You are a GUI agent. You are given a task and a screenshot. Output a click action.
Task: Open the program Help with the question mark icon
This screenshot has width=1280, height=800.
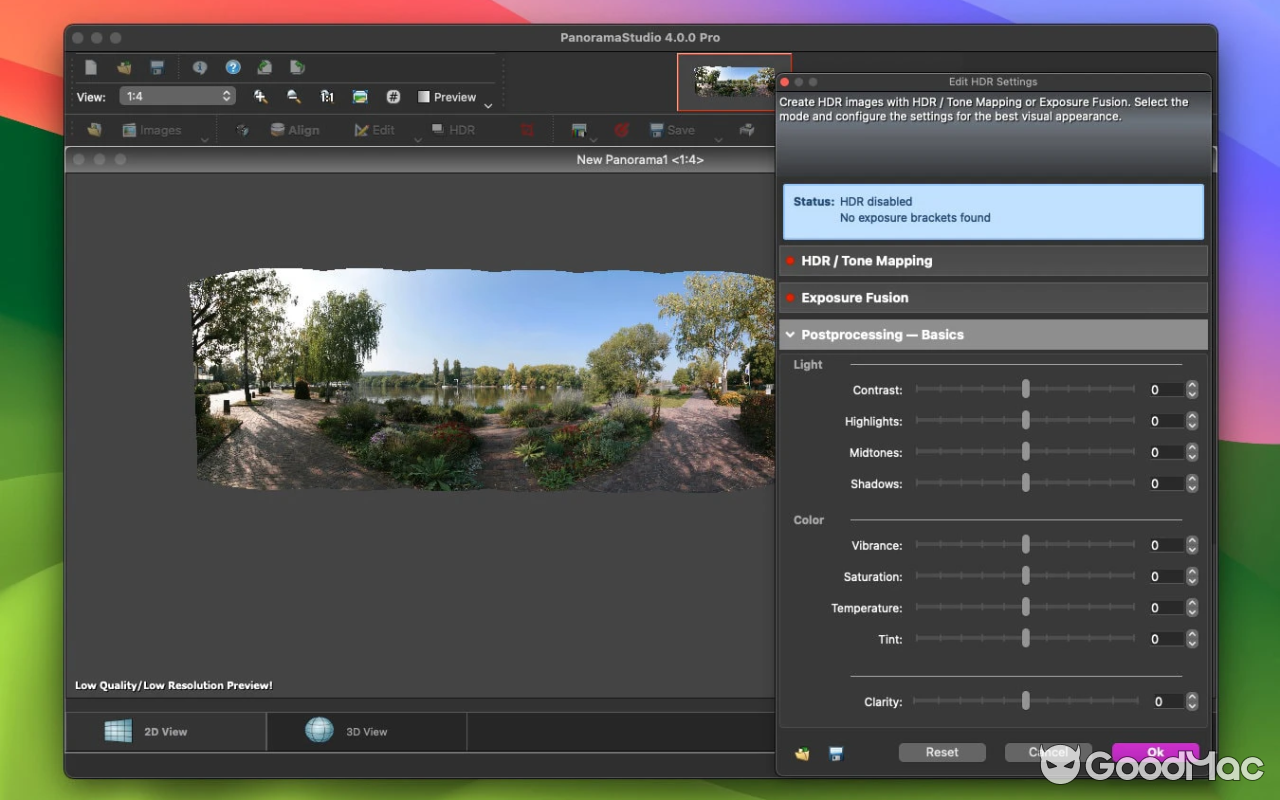(x=232, y=67)
